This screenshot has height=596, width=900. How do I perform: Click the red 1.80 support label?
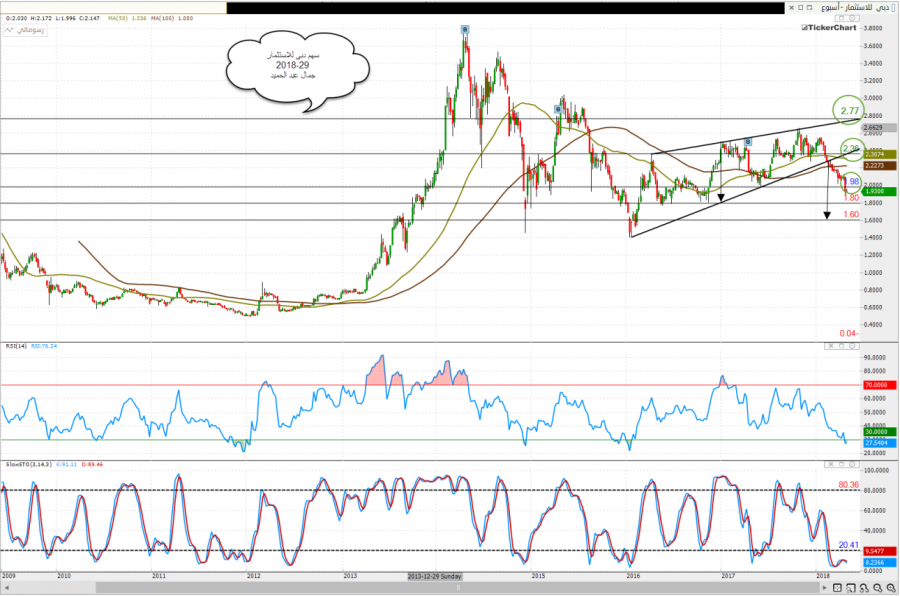coord(851,198)
